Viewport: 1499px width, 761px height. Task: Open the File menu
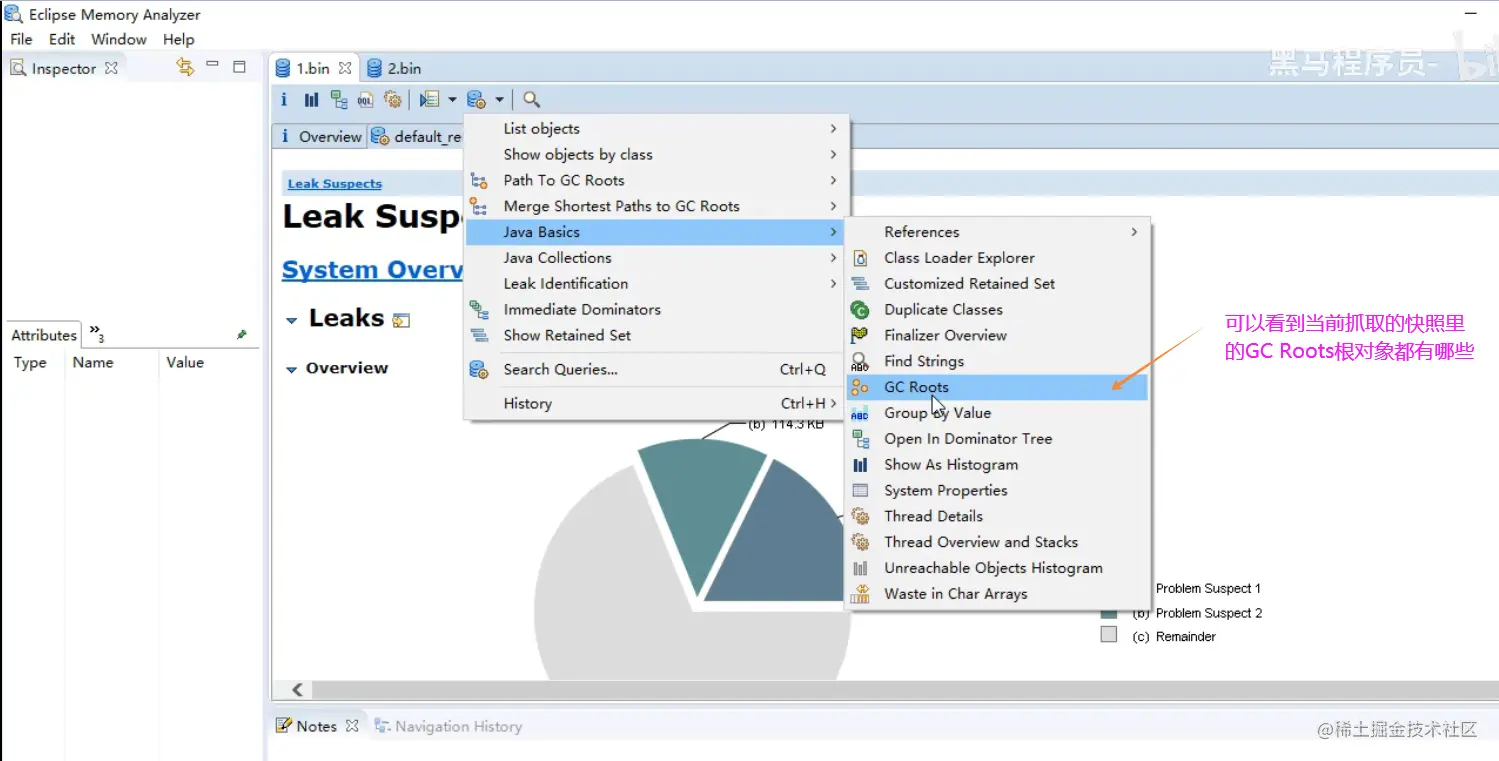(21, 39)
